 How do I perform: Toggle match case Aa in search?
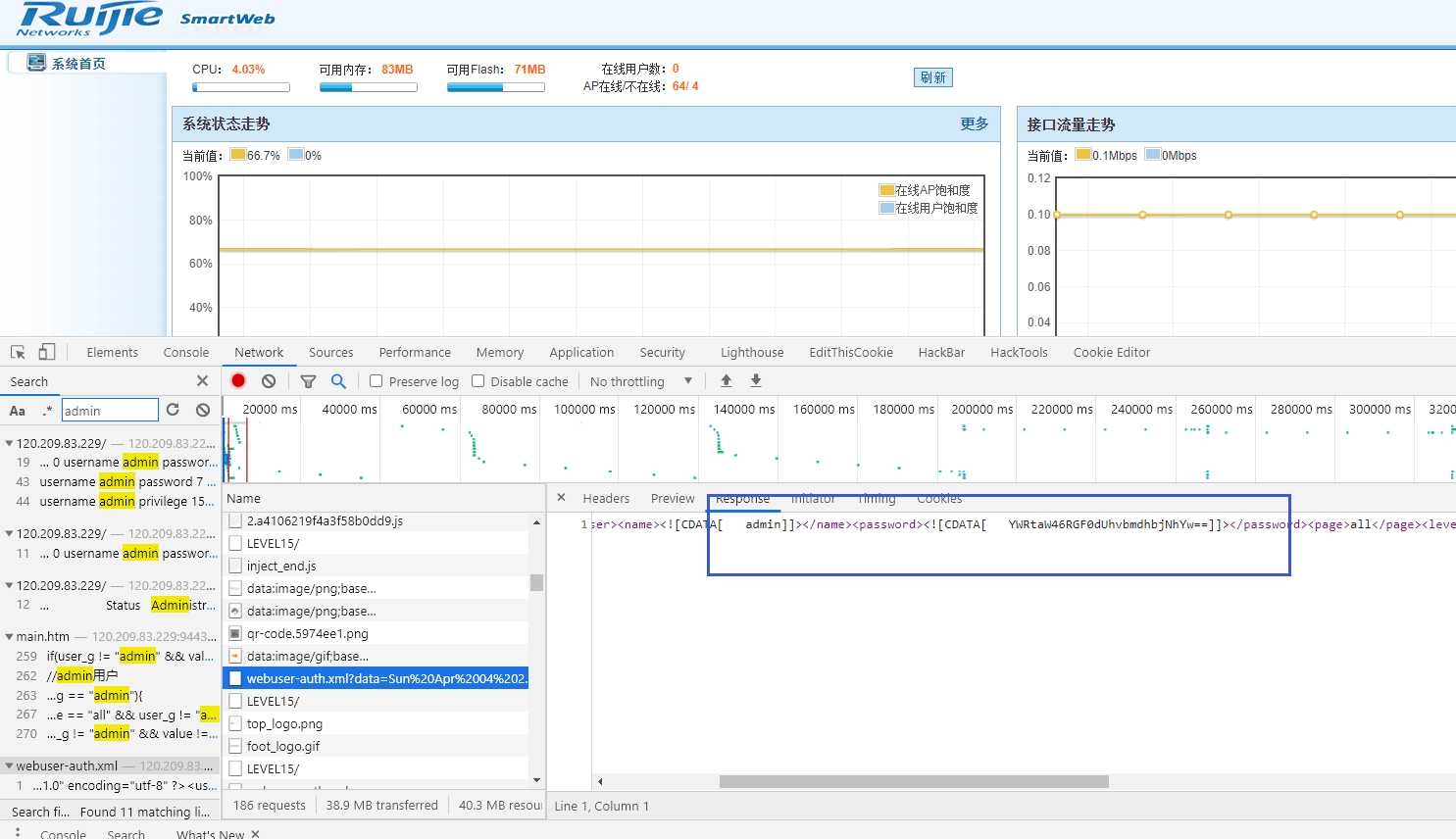[x=18, y=411]
